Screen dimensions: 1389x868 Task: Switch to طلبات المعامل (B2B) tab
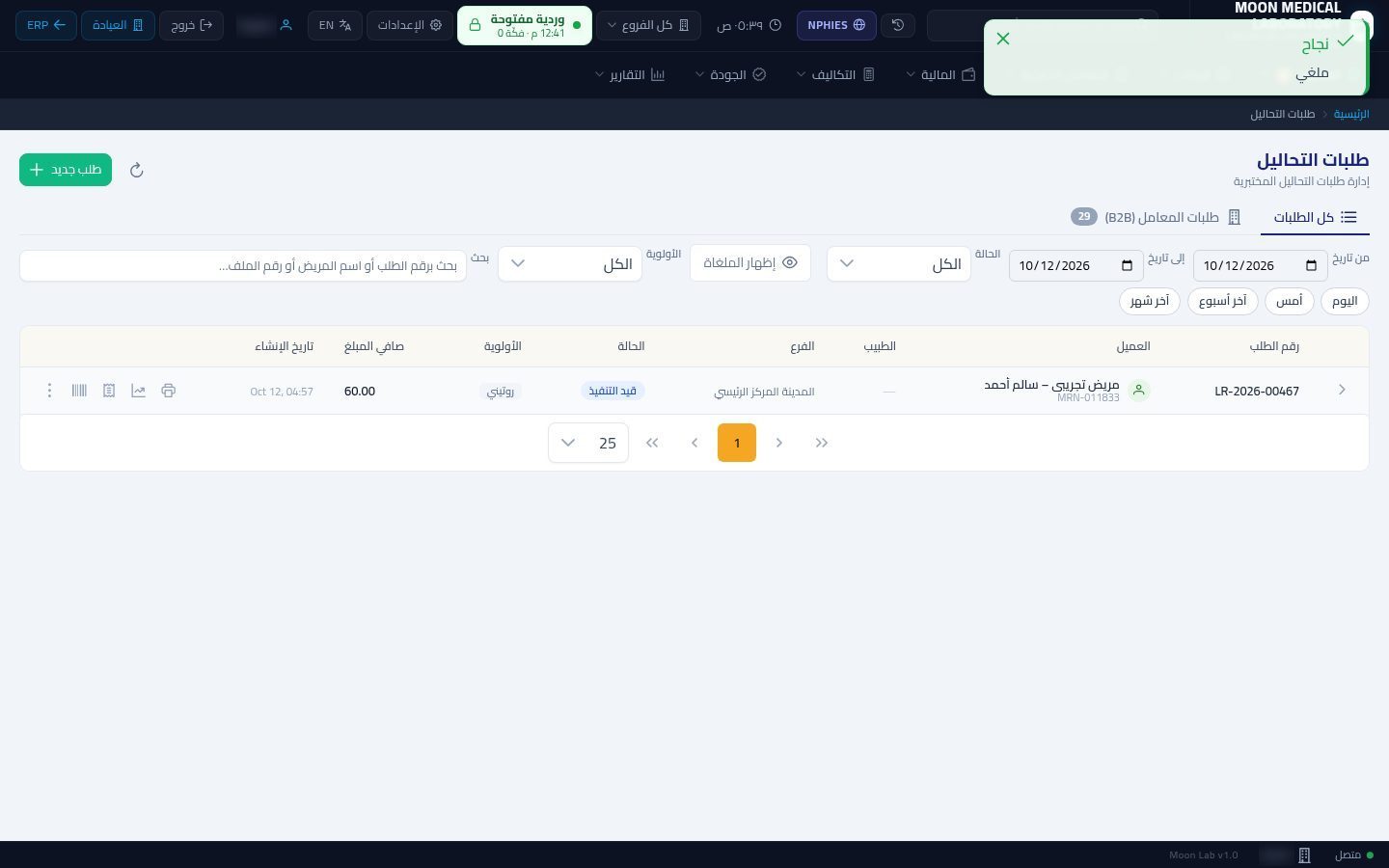(x=1156, y=217)
